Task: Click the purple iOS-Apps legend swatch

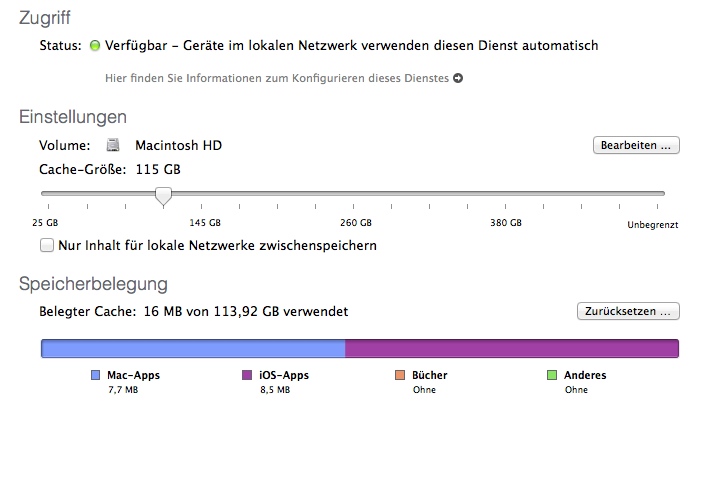Action: (247, 376)
